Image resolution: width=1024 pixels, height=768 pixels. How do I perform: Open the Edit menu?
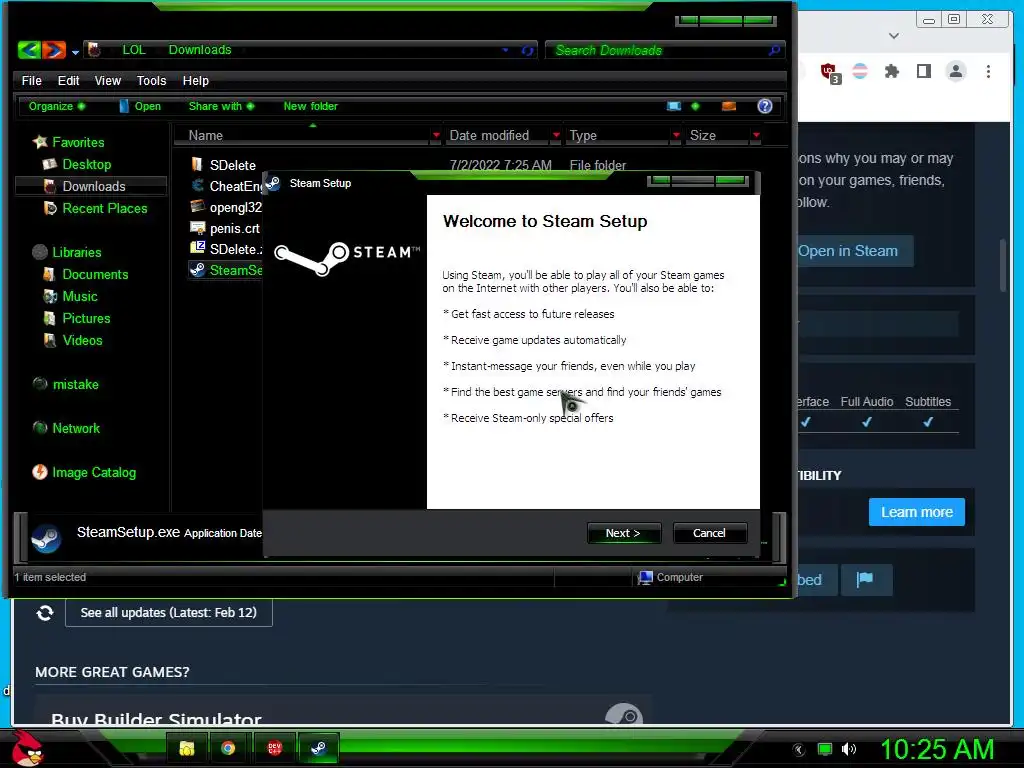(68, 80)
